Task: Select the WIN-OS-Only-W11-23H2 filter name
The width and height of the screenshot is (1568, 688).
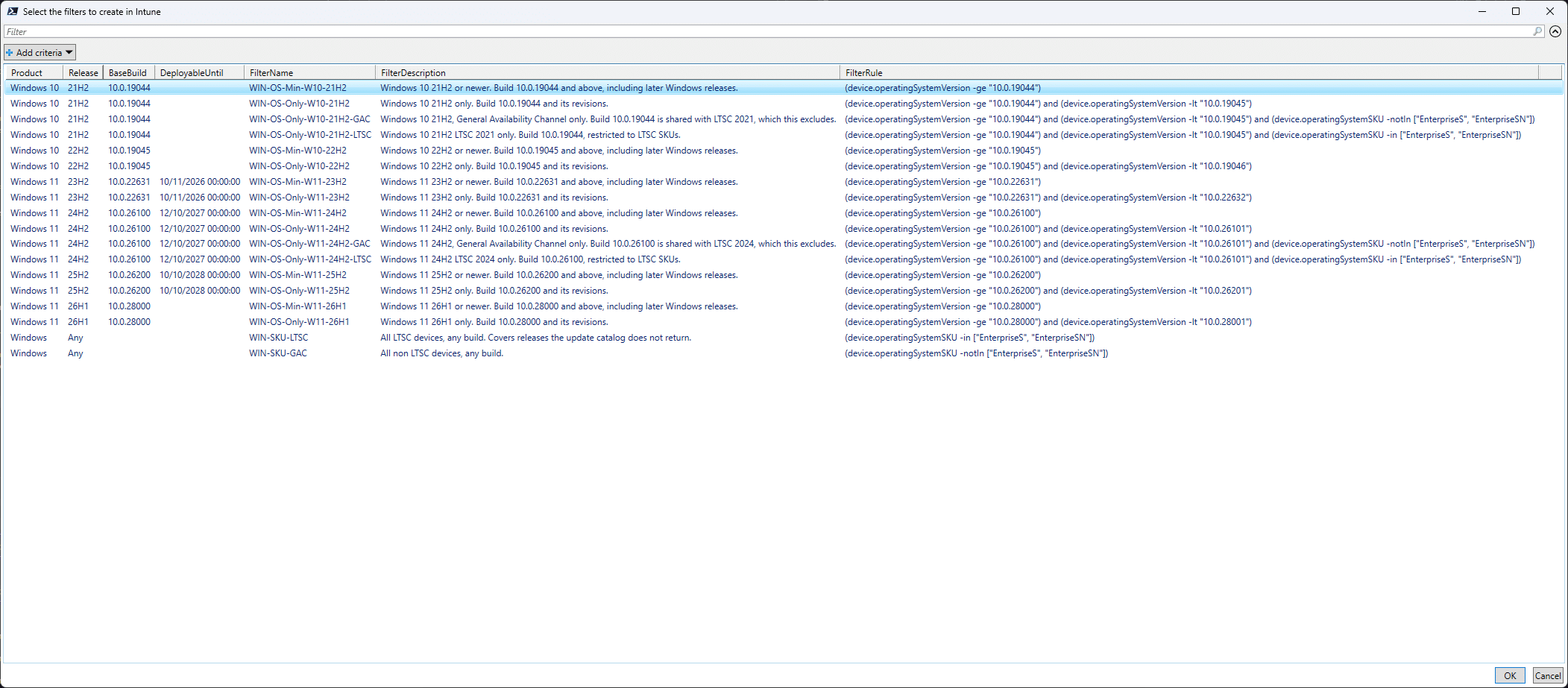Action: [299, 198]
